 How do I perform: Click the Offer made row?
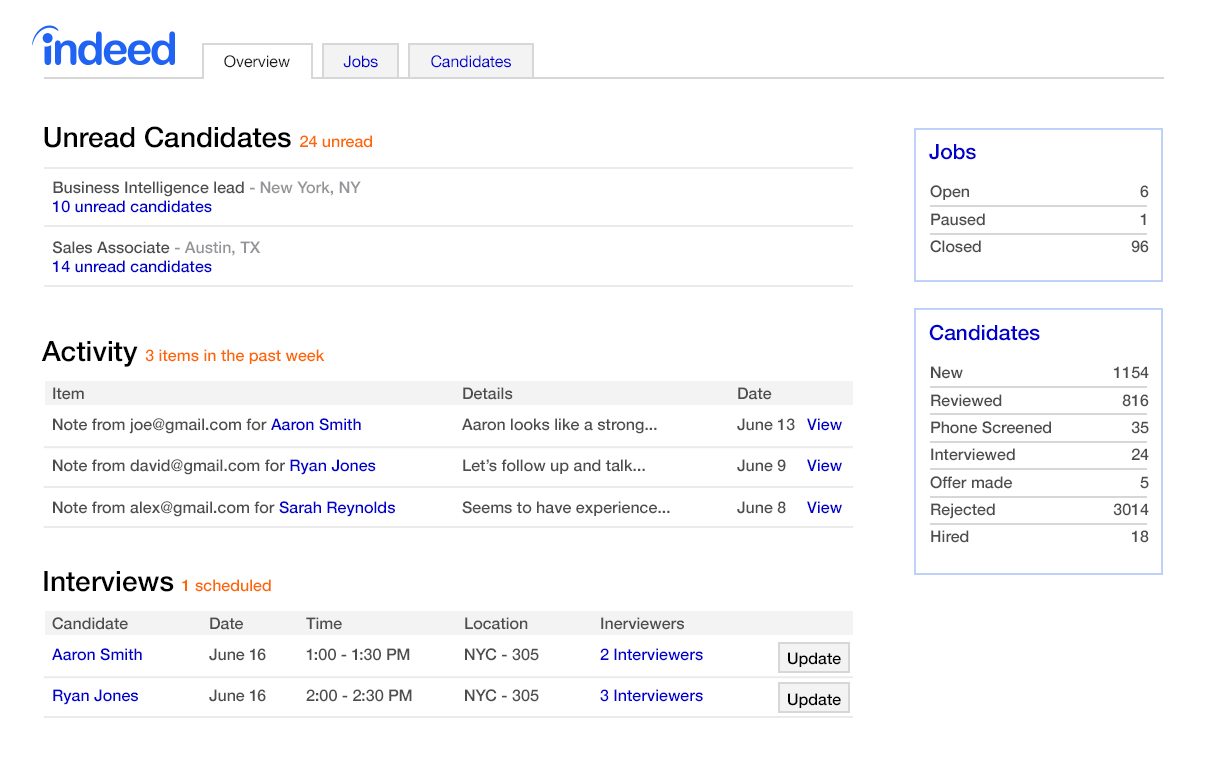coord(1039,483)
